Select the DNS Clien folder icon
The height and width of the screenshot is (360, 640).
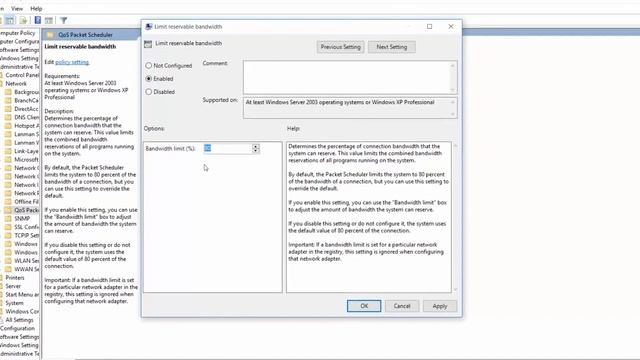8,117
